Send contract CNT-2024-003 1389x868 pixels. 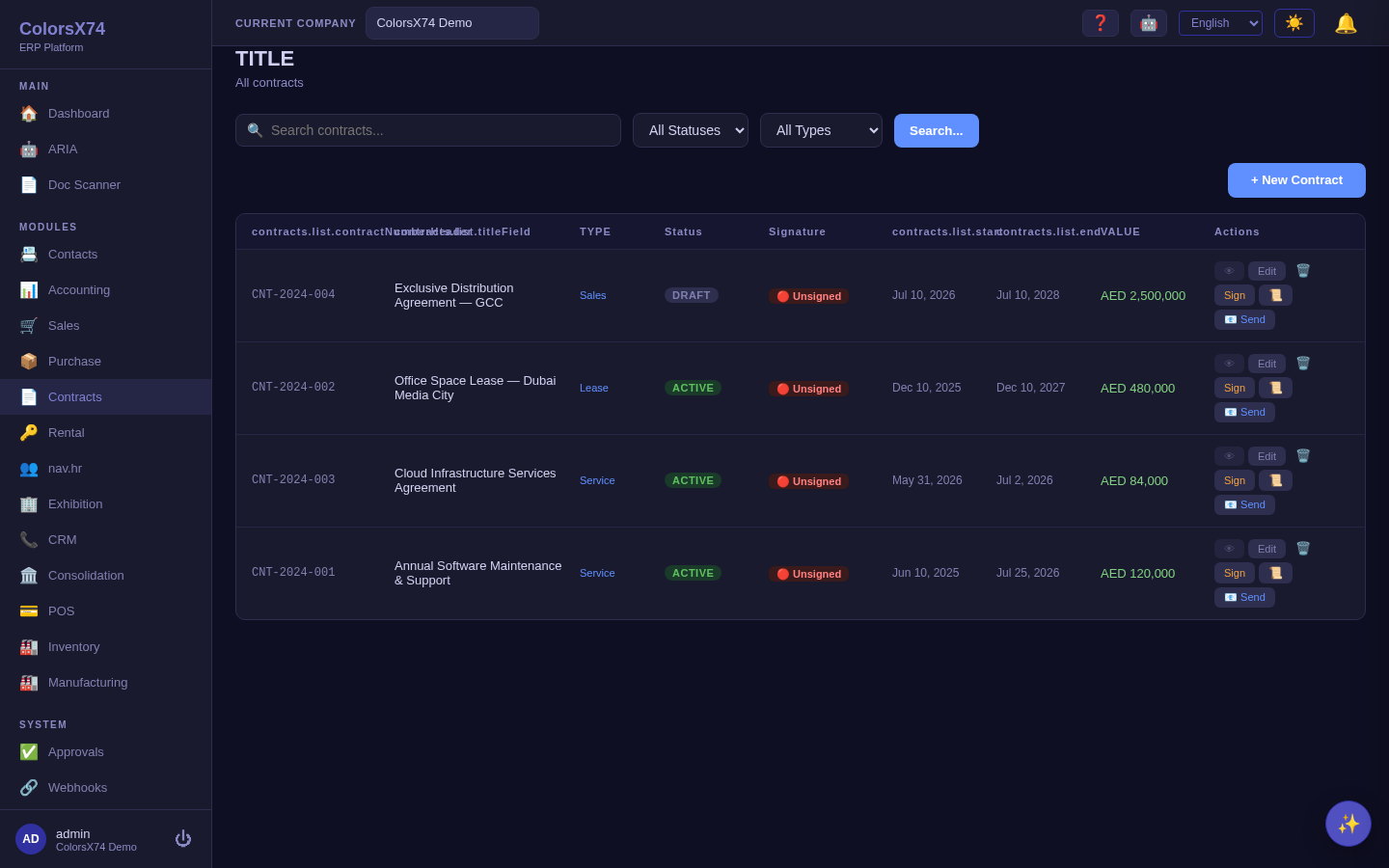click(x=1244, y=504)
